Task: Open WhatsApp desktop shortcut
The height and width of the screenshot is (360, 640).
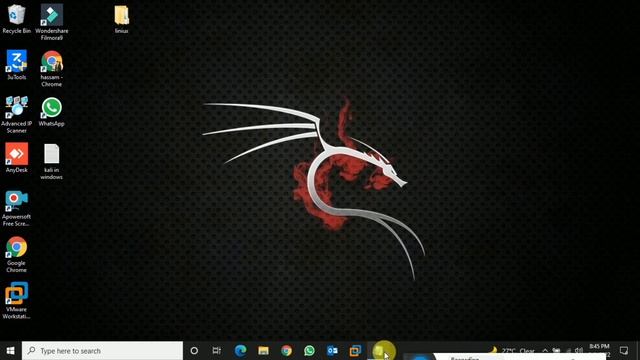Action: click(51, 112)
